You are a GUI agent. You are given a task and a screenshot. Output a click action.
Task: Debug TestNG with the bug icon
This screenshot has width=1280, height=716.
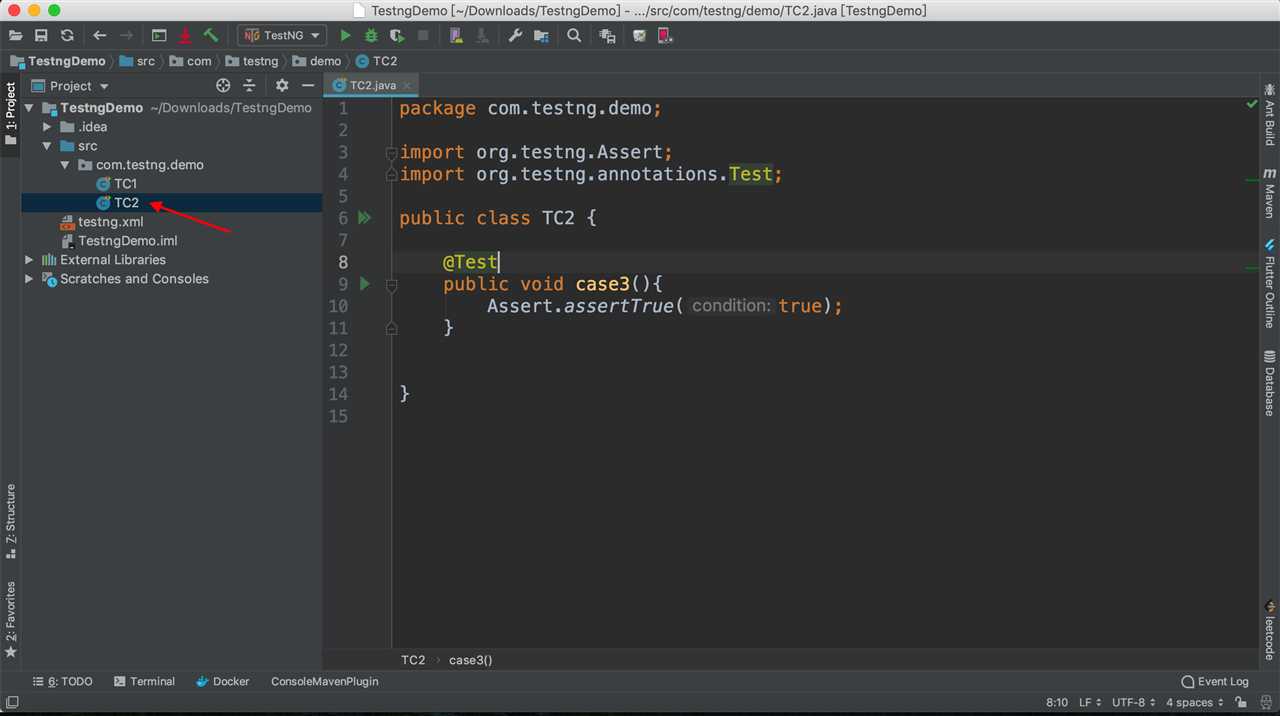[x=371, y=35]
